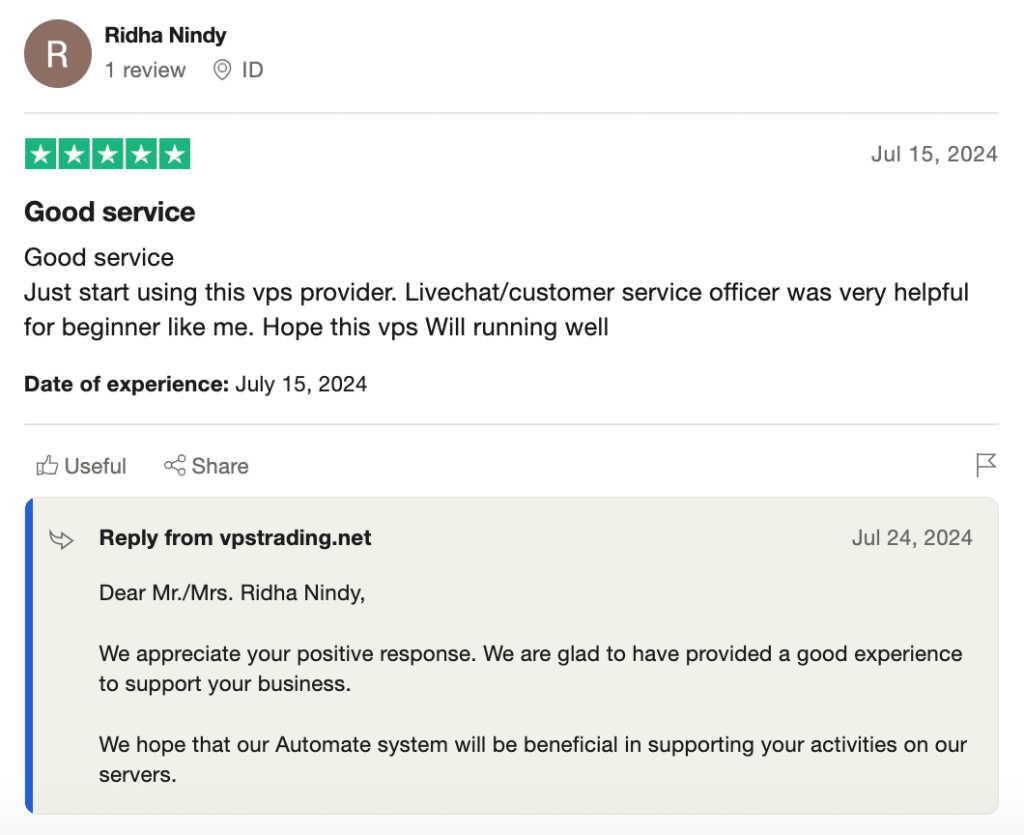The image size is (1024, 835).
Task: Click the 'Date of experience' line
Action: click(x=195, y=384)
